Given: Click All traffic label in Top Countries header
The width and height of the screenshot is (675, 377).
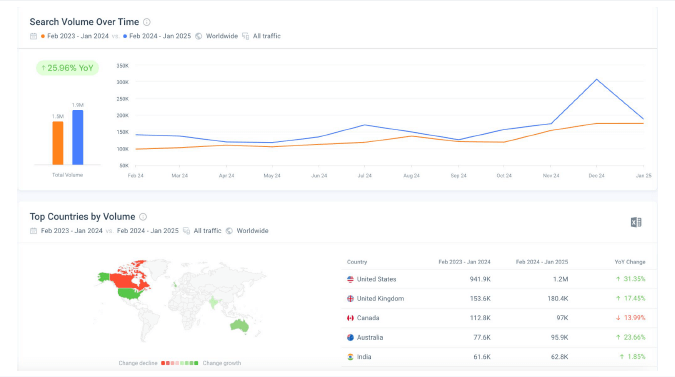Looking at the screenshot, I should (x=207, y=231).
